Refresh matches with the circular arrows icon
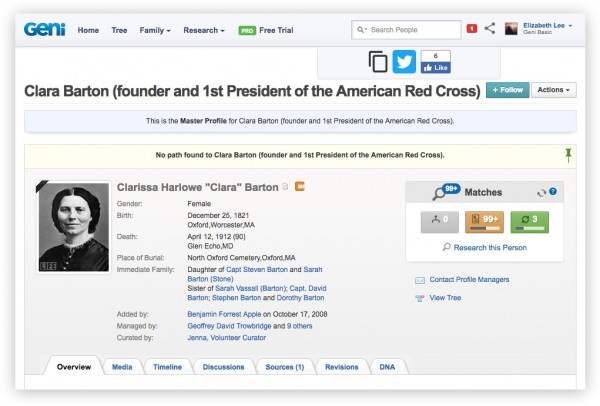 point(541,193)
